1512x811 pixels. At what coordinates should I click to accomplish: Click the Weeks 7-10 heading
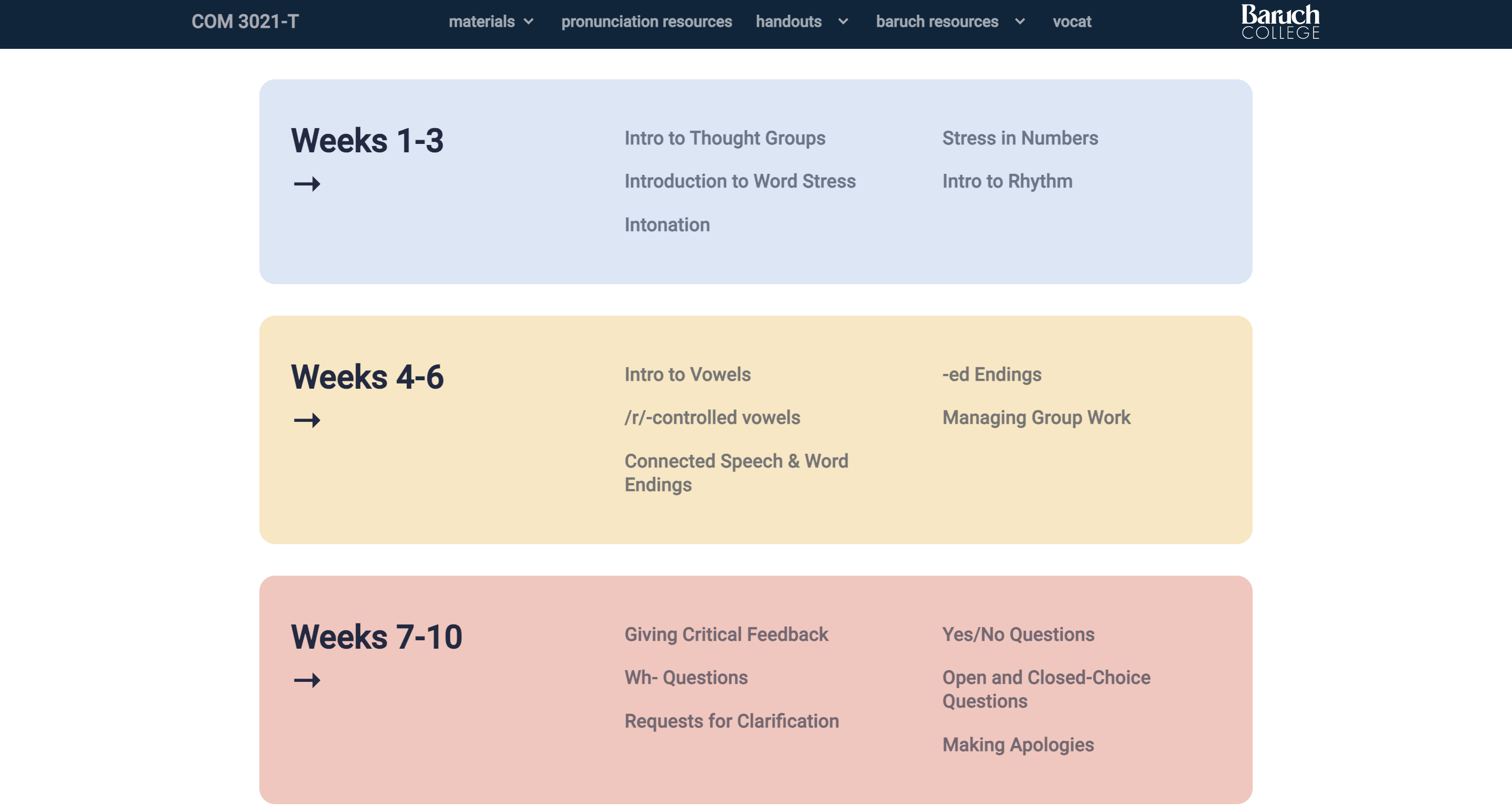pos(376,637)
